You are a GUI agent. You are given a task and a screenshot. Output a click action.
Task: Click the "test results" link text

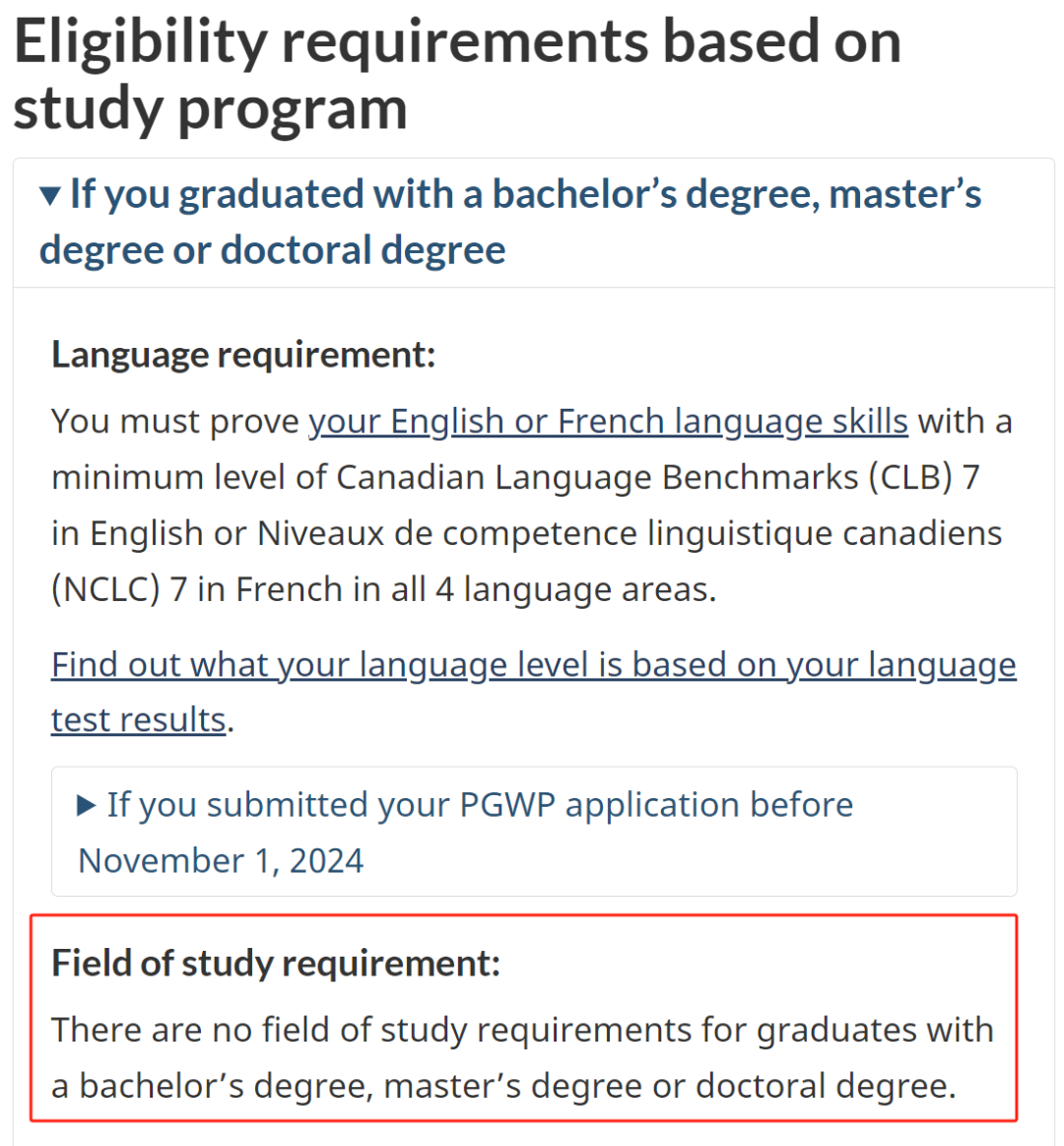[x=139, y=720]
